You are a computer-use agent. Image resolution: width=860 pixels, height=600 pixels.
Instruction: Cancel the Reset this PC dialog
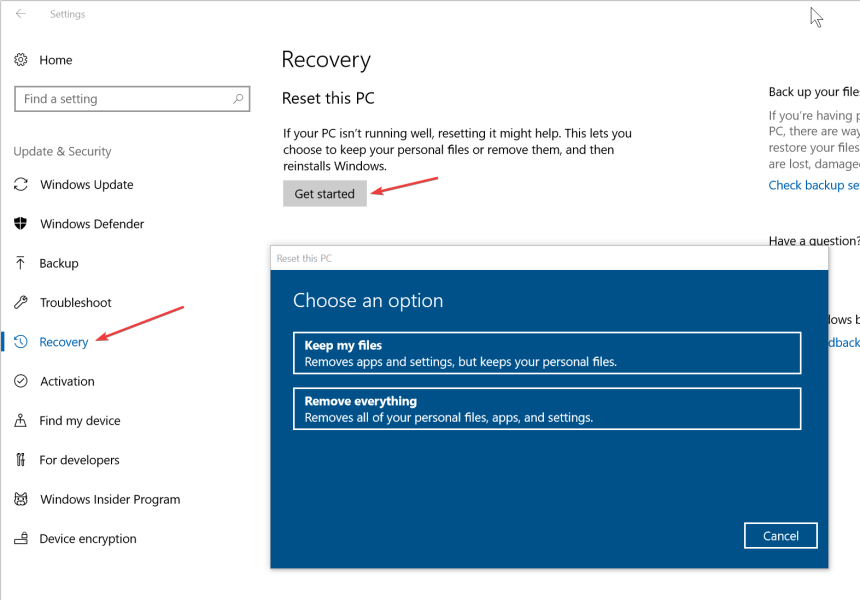click(780, 535)
